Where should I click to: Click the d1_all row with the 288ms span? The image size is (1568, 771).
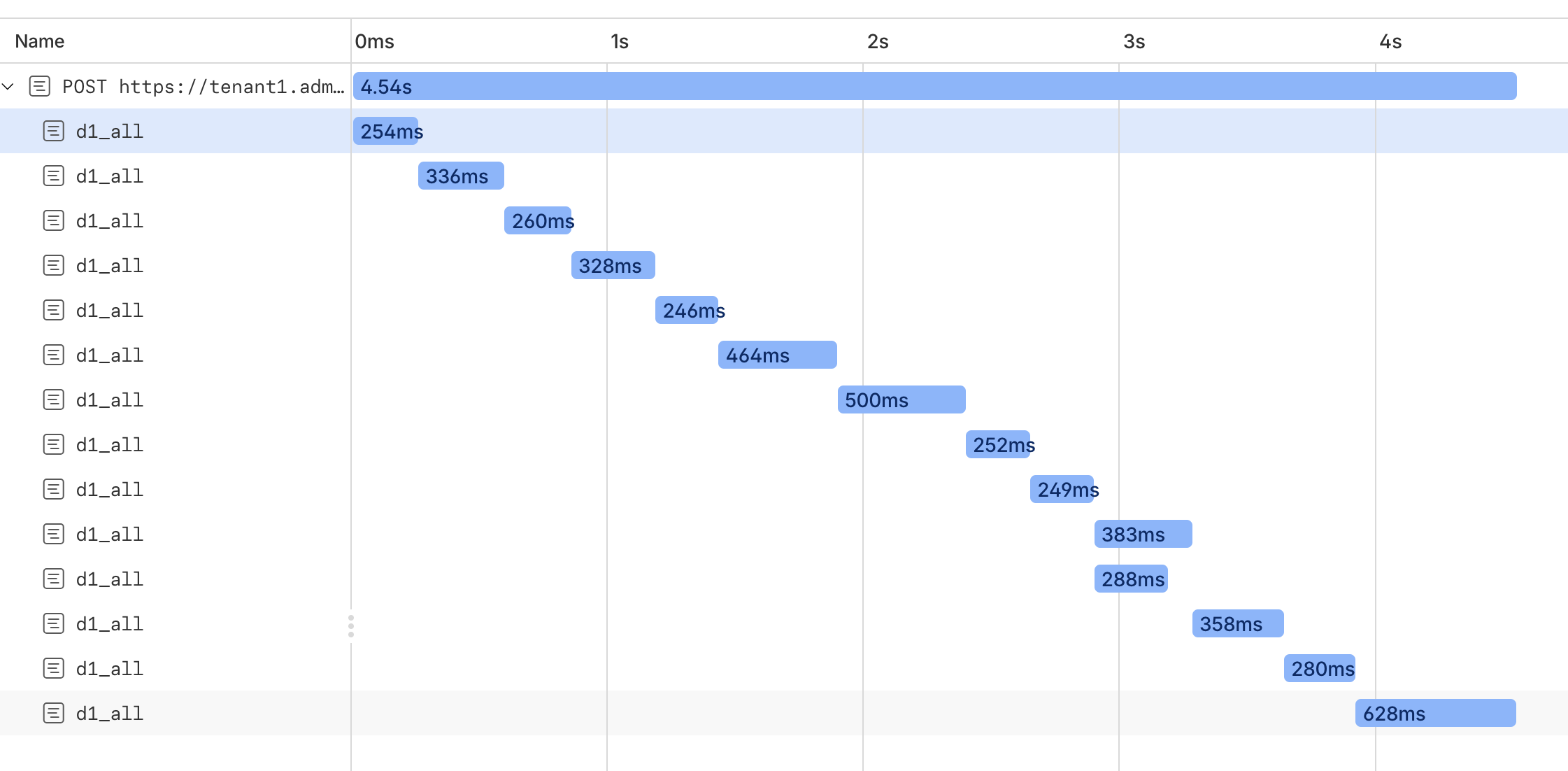coord(175,579)
